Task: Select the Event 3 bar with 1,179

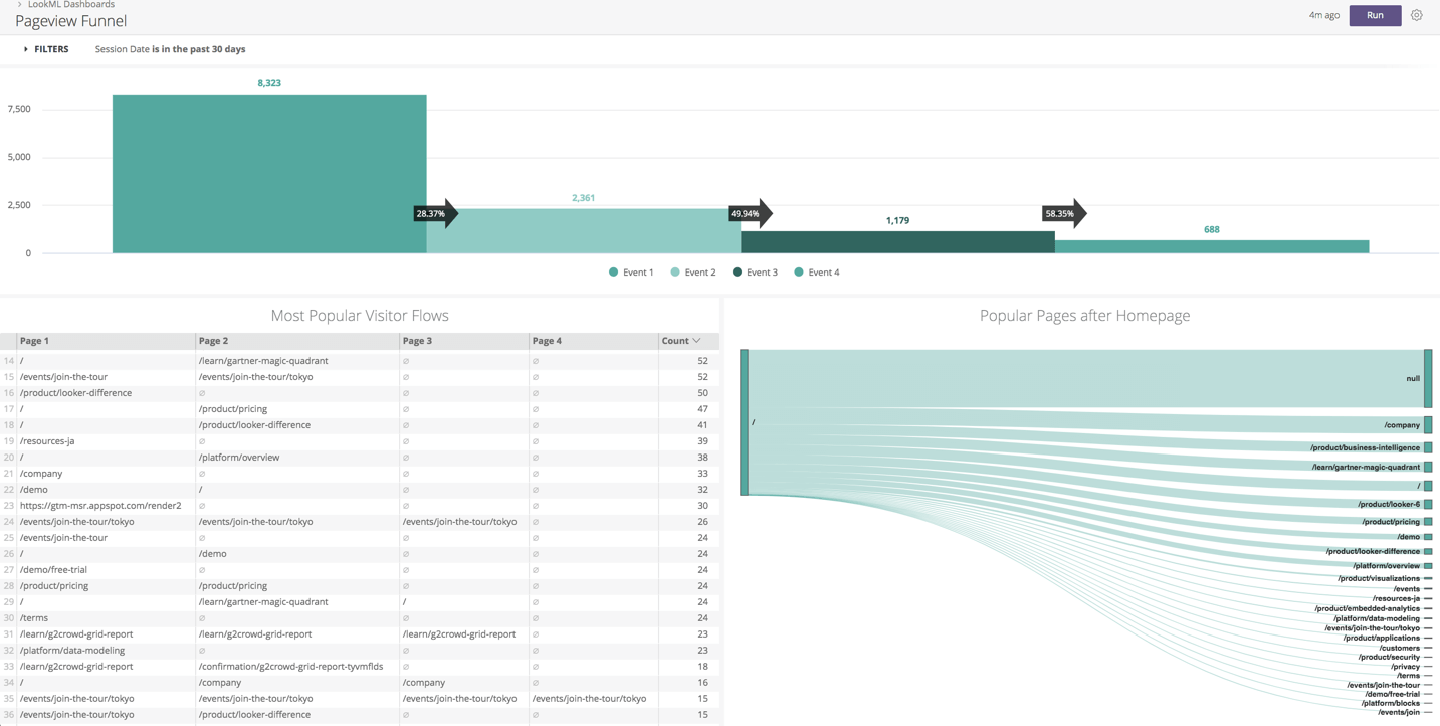Action: pos(897,242)
